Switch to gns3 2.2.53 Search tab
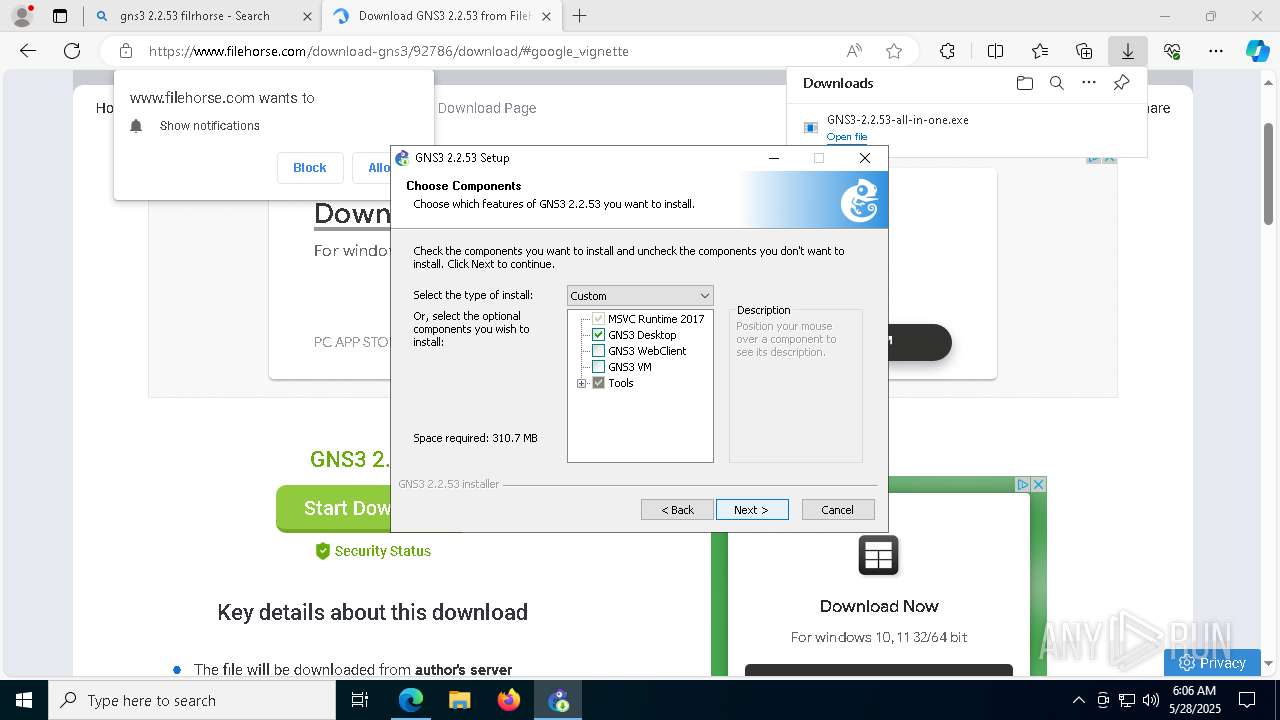1280x720 pixels. (x=195, y=16)
